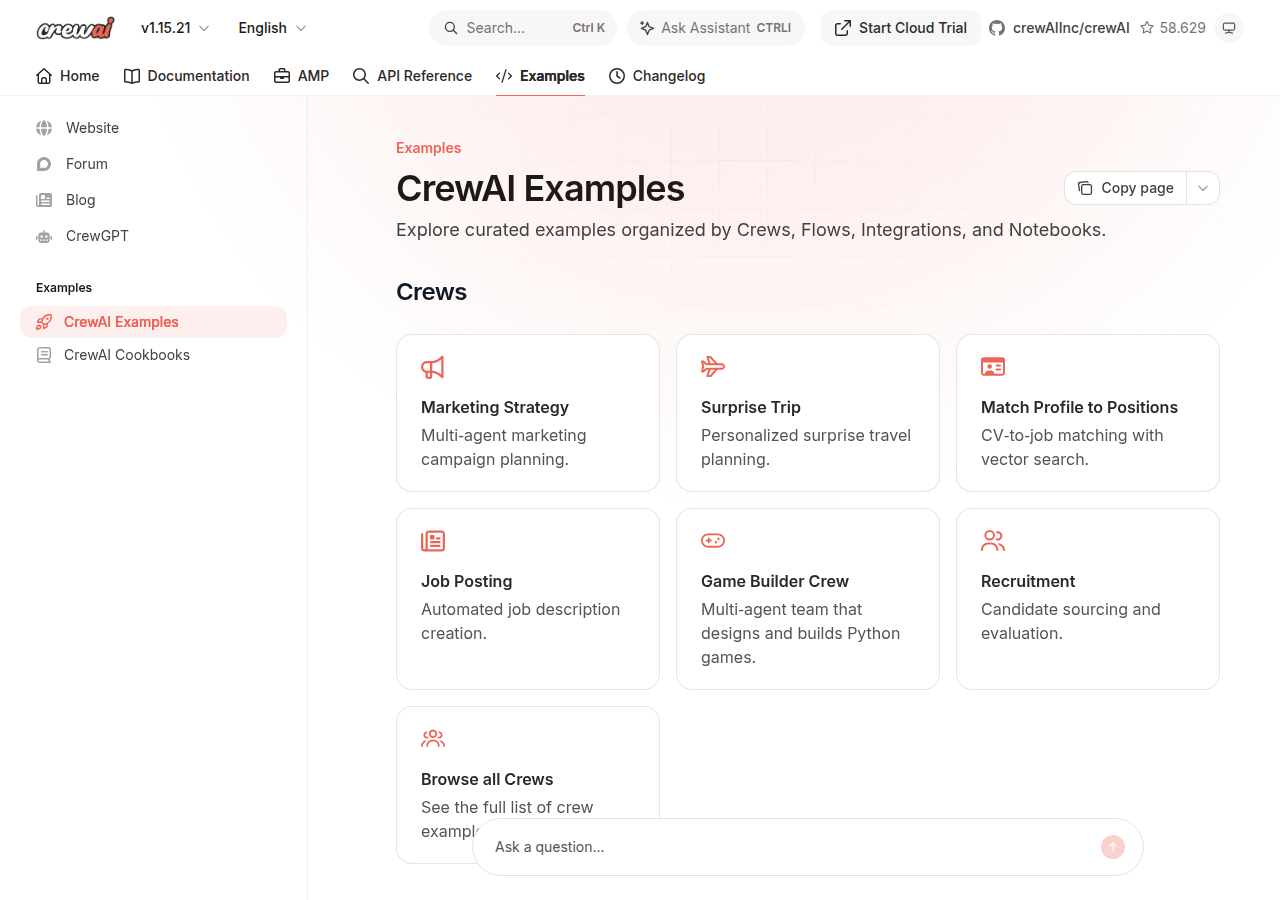Image resolution: width=1280 pixels, height=900 pixels.
Task: Click the magnifier icon beside API Reference
Action: 361,76
